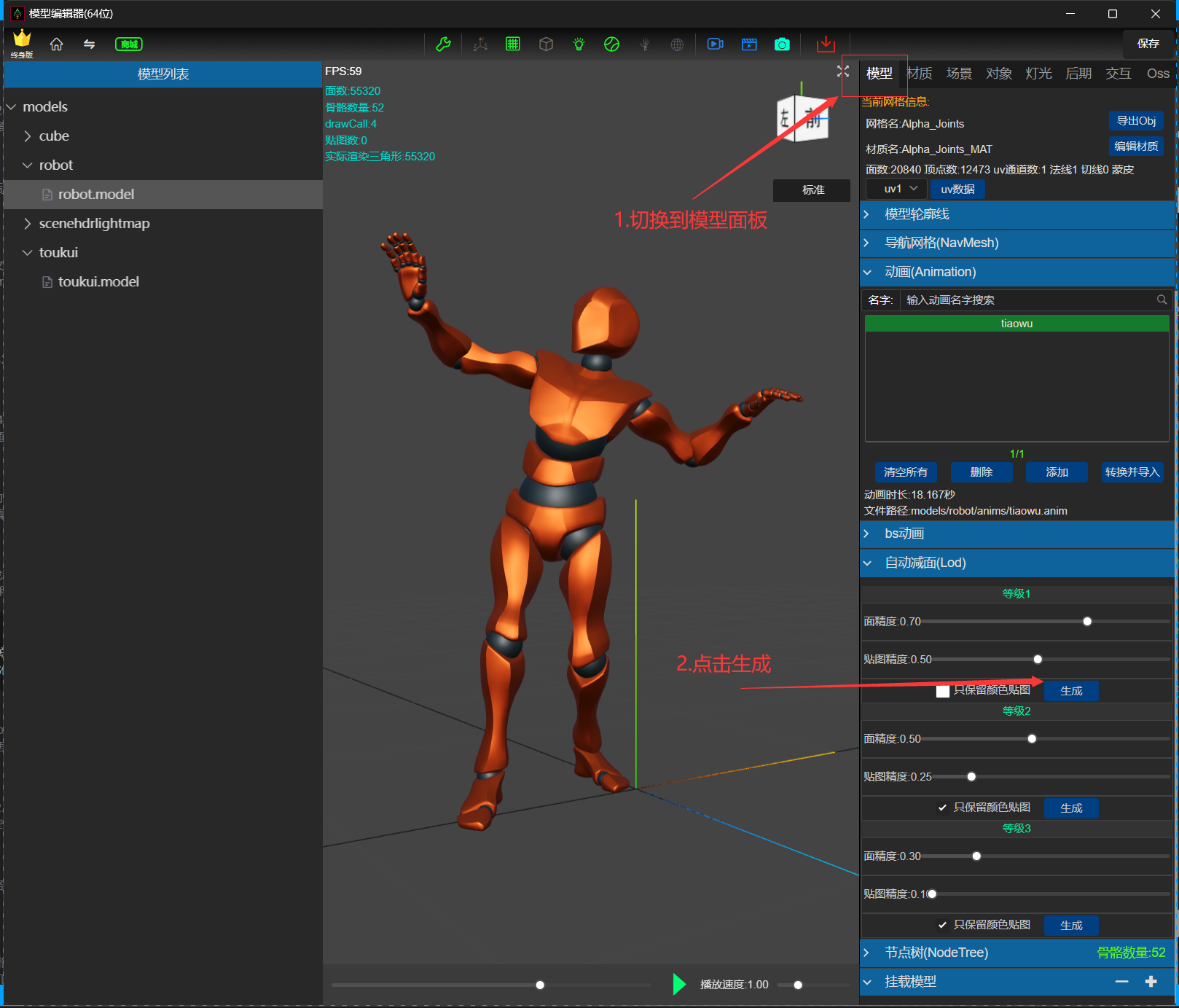Switch to the 灯光 tab
Viewport: 1179px width, 1008px height.
1038,74
